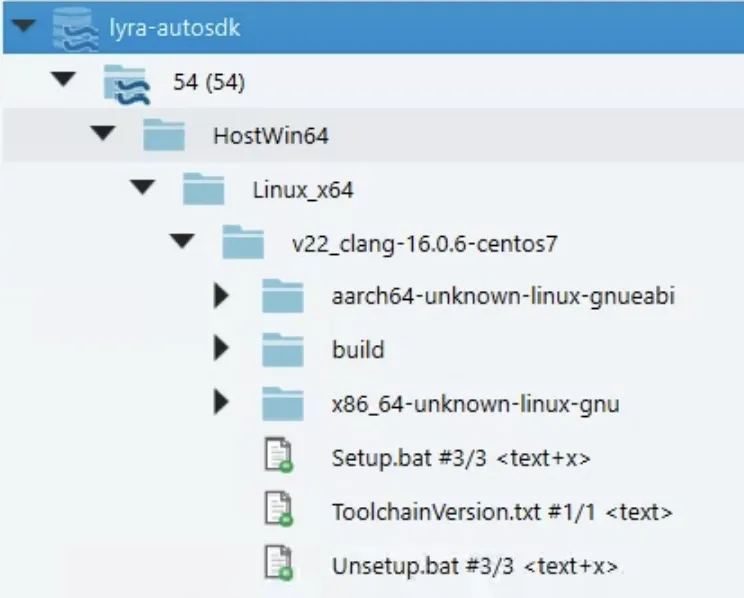Screen dimensions: 744x598
Task: Collapse the lyra-autosdk depot node
Action: [24, 27]
